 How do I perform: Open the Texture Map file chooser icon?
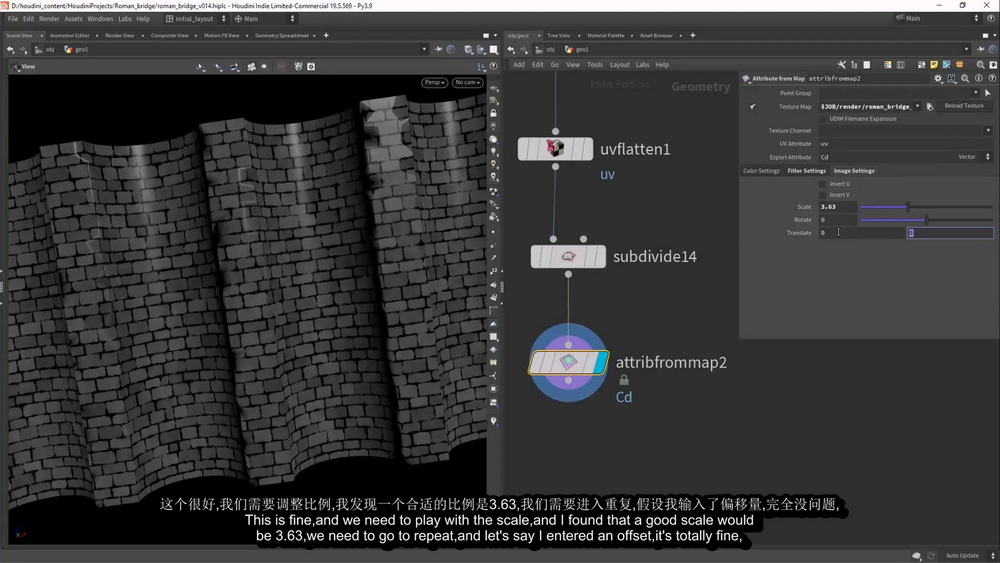coord(930,106)
